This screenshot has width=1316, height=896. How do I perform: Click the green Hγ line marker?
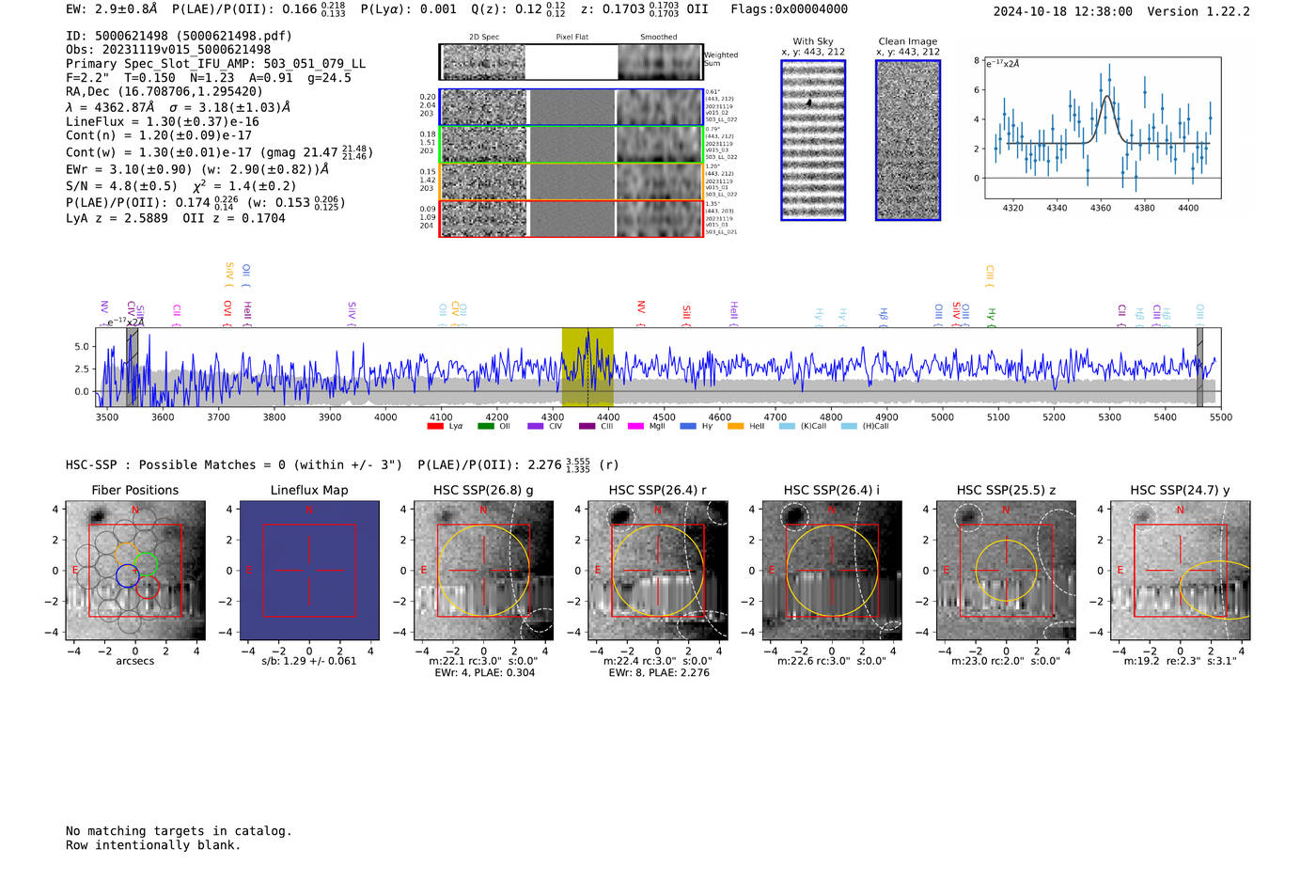point(991,316)
